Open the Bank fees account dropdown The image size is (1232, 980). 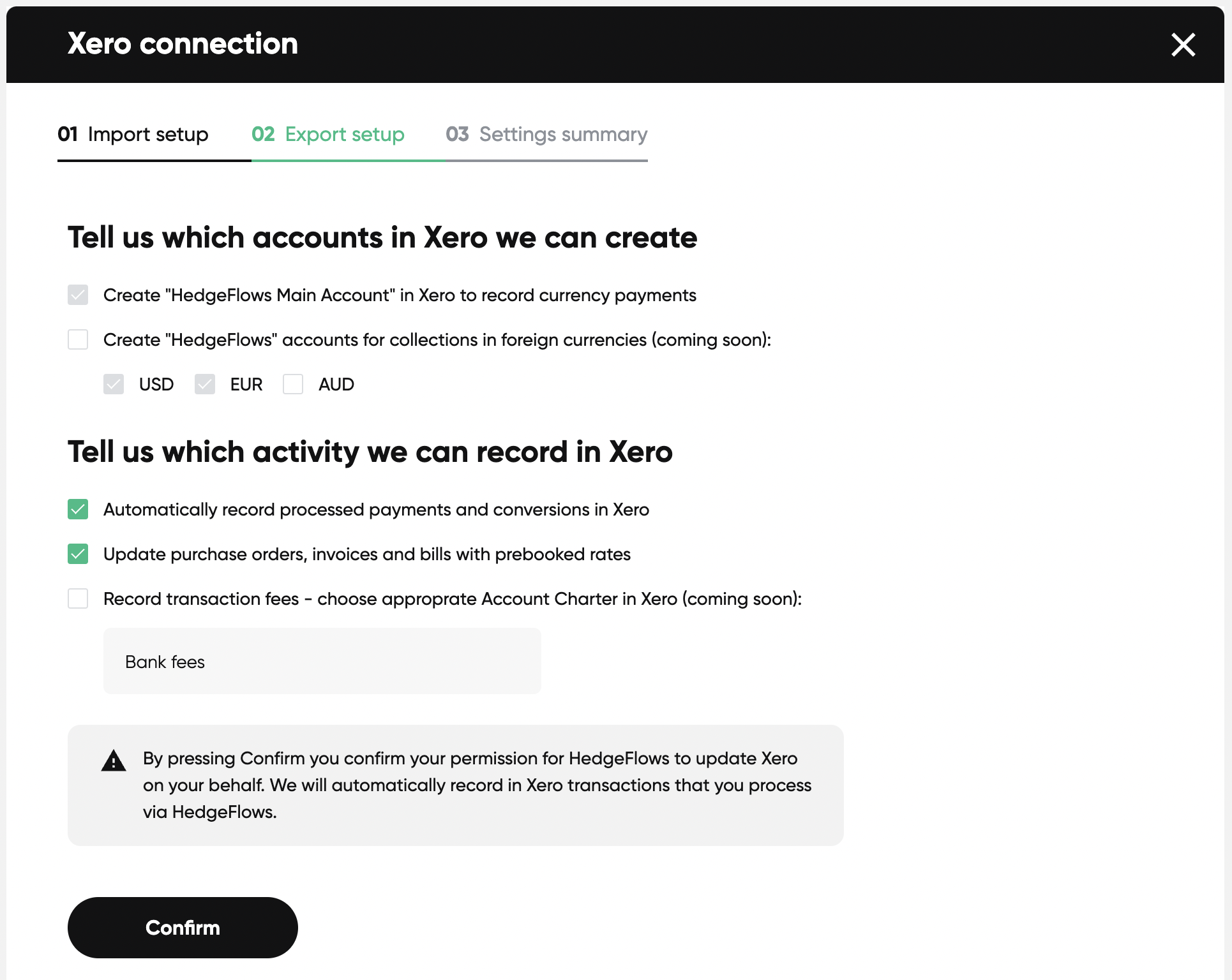[x=322, y=661]
